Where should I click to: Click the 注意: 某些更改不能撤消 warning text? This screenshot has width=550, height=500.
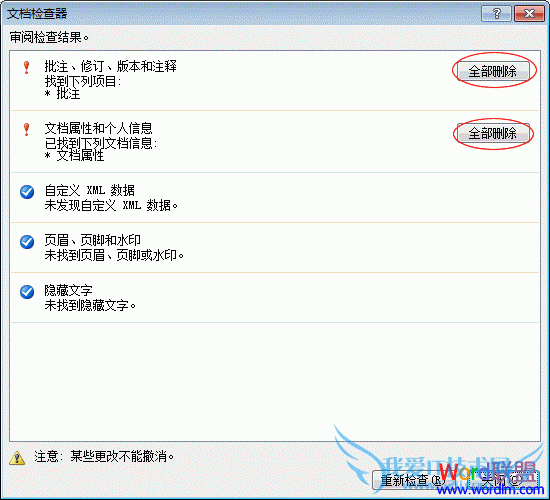click(104, 456)
